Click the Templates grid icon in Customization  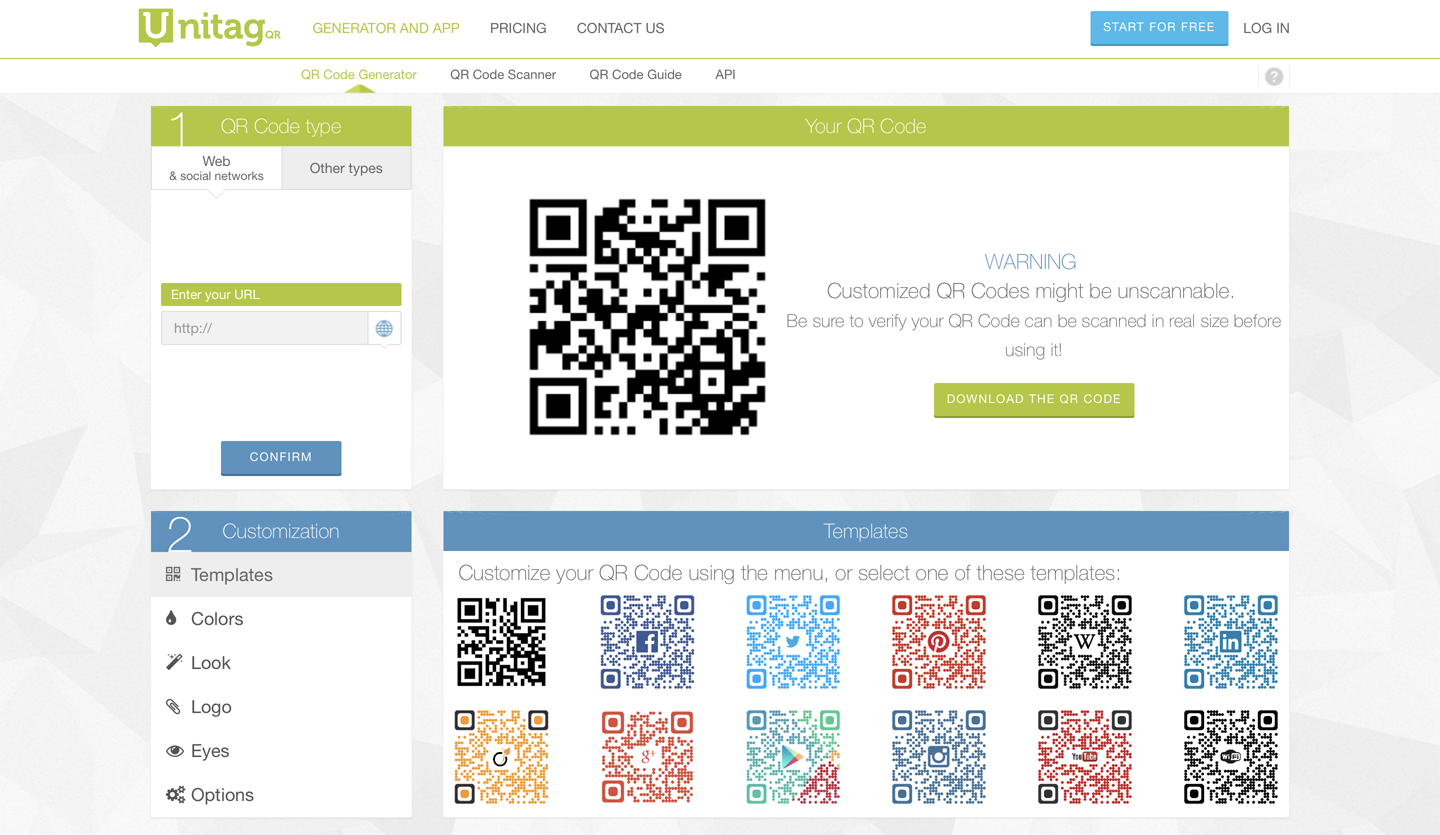point(173,574)
